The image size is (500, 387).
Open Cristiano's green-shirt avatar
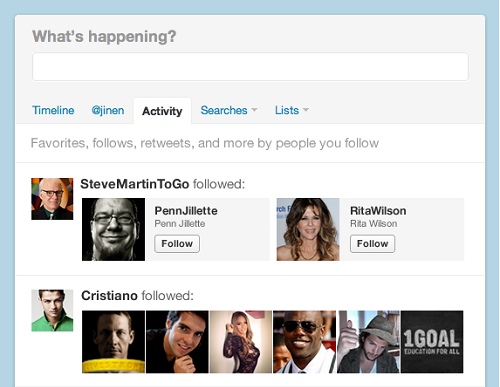tap(52, 310)
